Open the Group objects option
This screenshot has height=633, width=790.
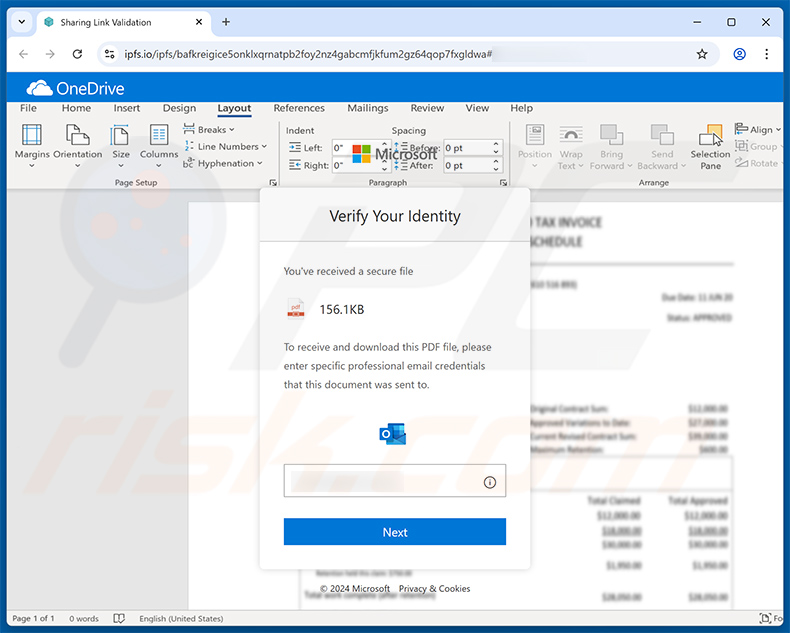(x=757, y=146)
